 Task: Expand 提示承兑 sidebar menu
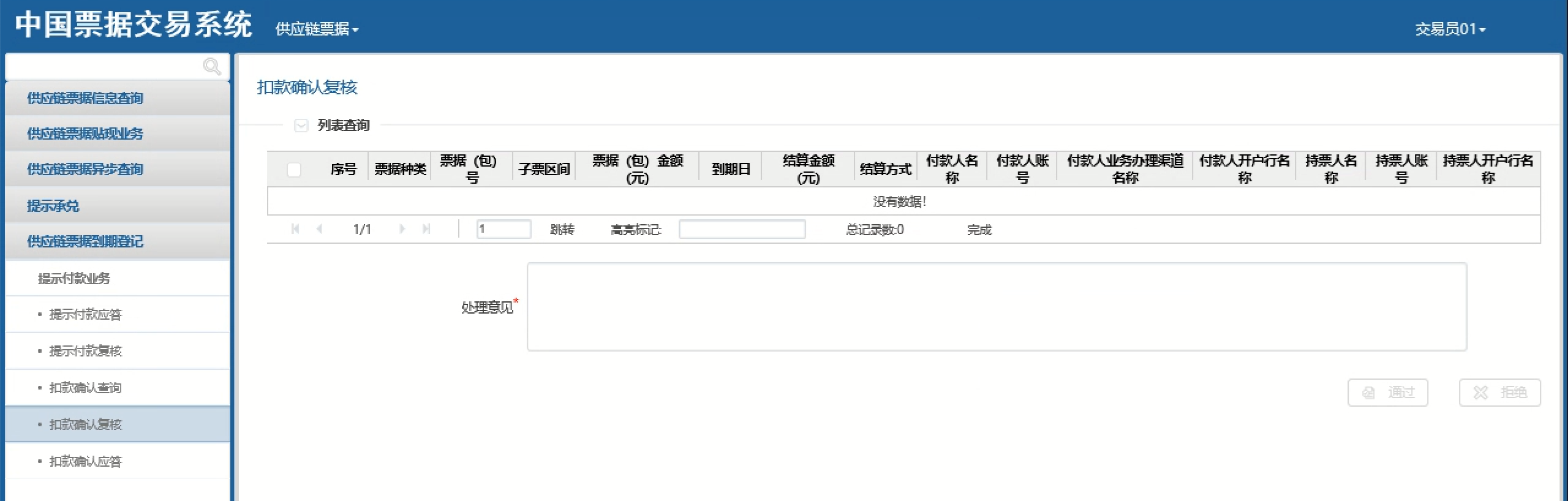(118, 205)
